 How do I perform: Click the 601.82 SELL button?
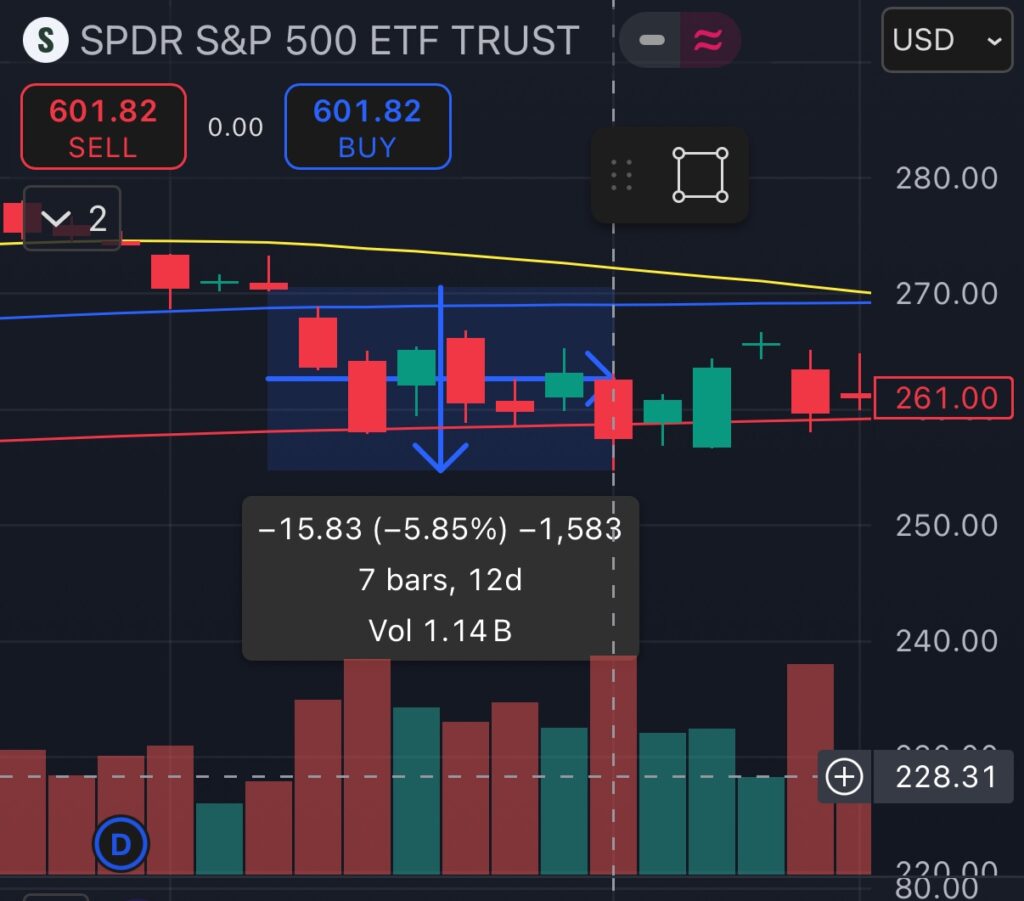coord(103,127)
